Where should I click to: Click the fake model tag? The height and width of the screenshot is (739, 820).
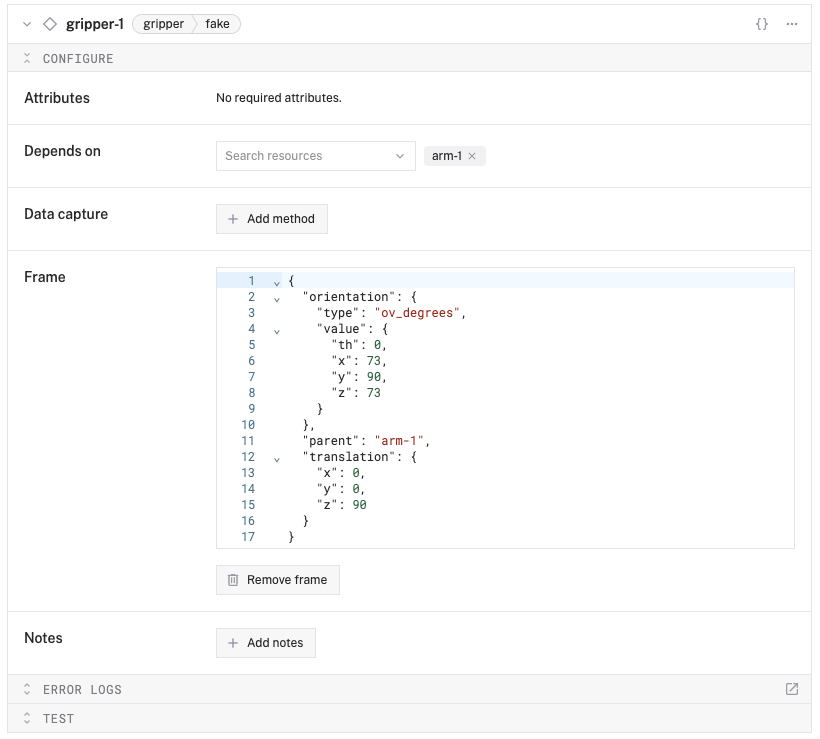217,24
